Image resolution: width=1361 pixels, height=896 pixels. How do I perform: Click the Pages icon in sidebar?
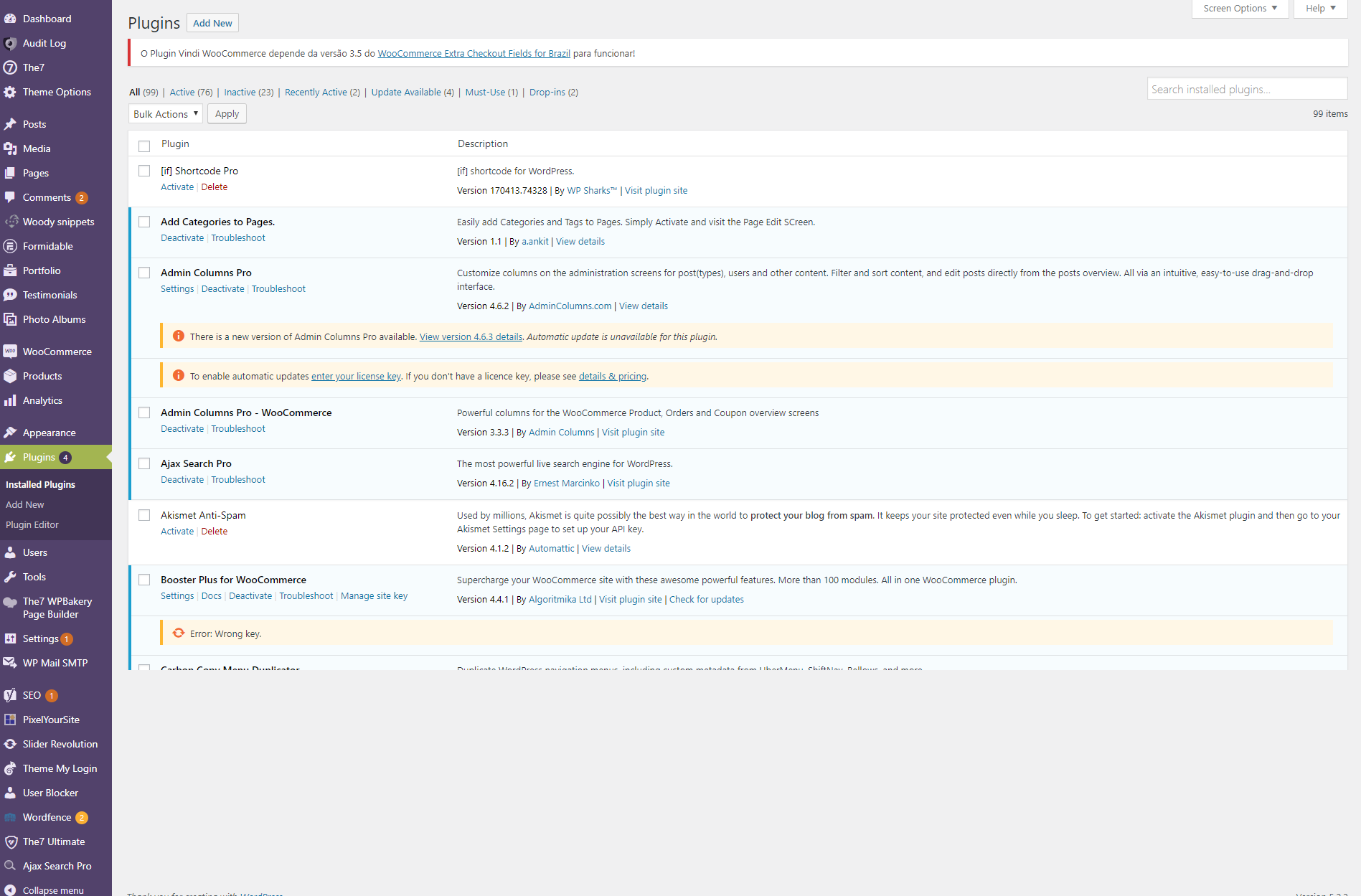pyautogui.click(x=10, y=173)
